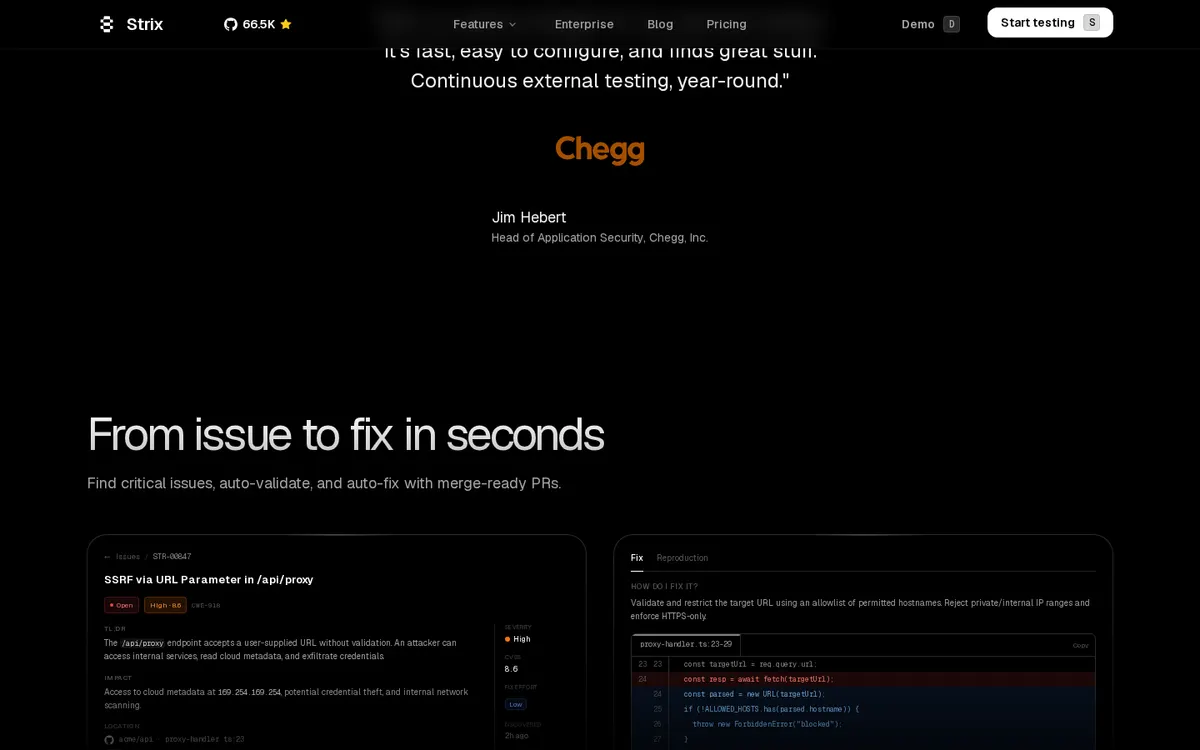Click the red Open status badge
This screenshot has width=1200, height=750.
pos(121,605)
